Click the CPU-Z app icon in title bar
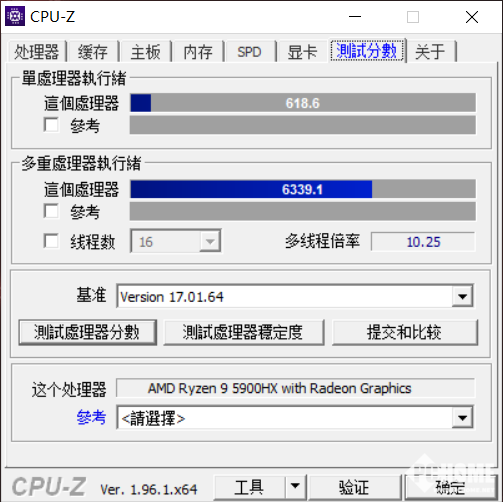 pos(15,16)
